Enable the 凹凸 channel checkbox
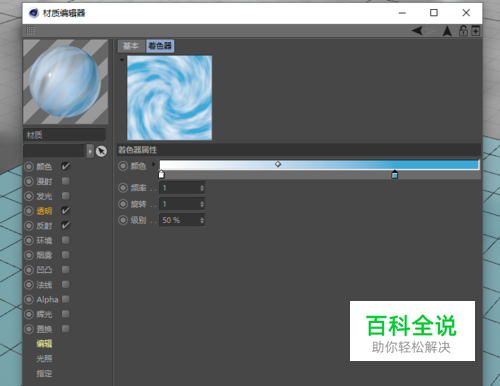This screenshot has height=386, width=500. (x=66, y=269)
